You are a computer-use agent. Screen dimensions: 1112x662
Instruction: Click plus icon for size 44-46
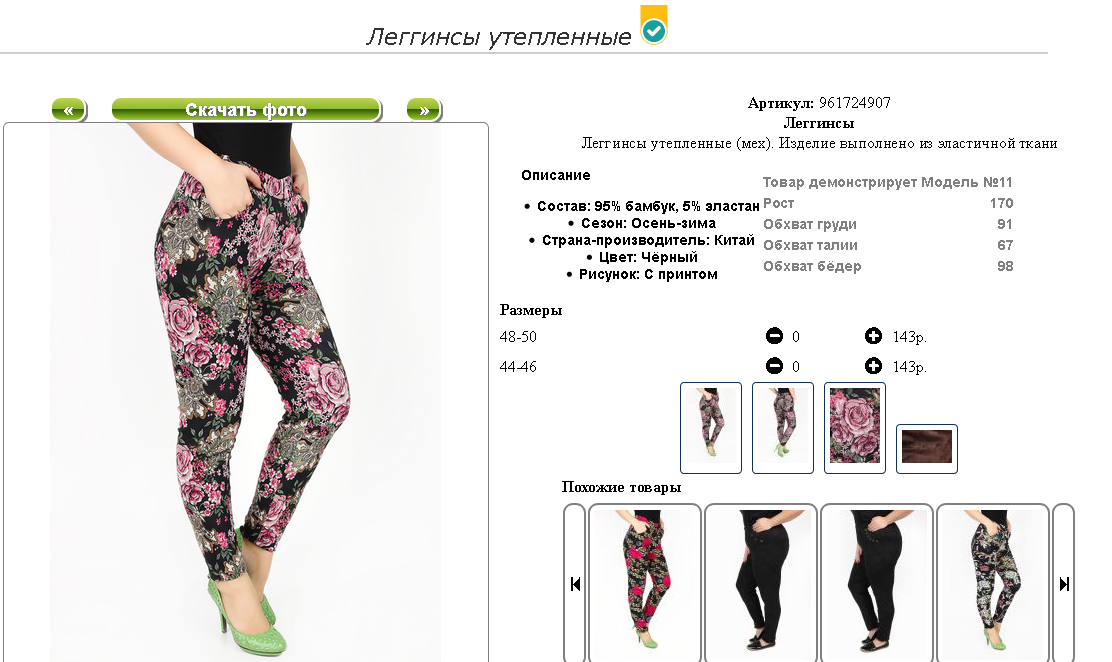tap(873, 365)
